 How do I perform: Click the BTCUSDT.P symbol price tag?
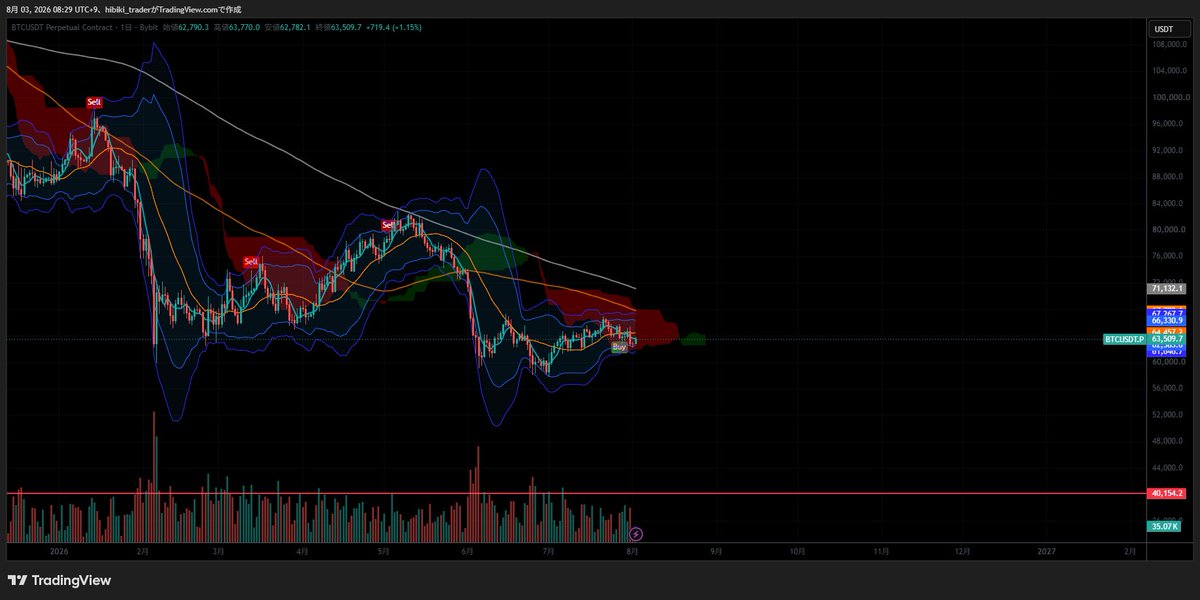click(1125, 340)
